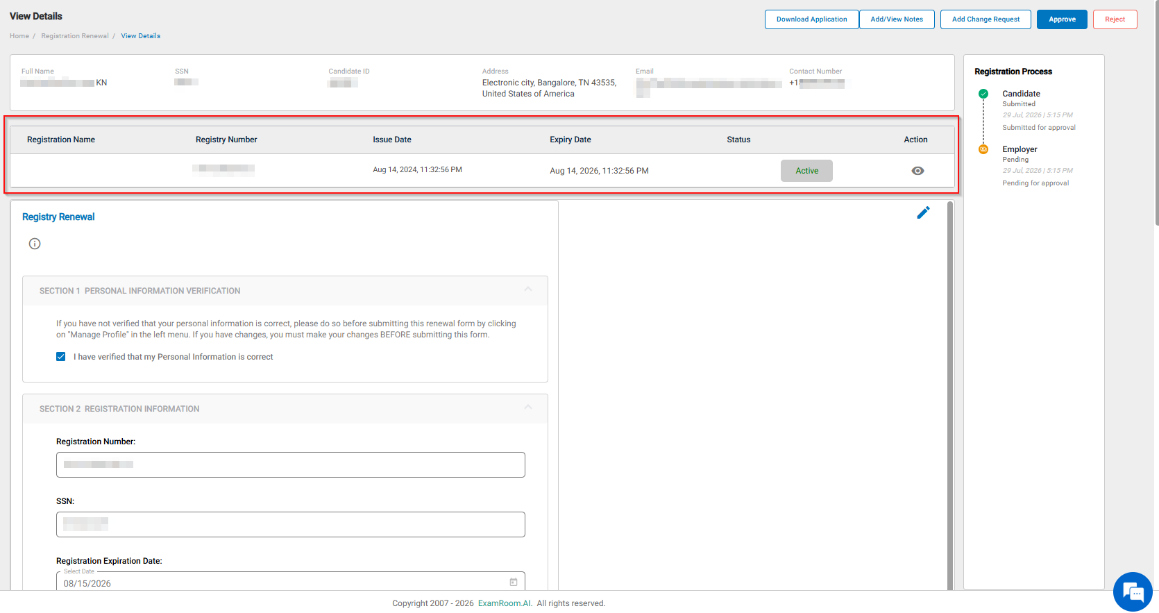Click Add Change Request button
The image size is (1159, 613).
coord(985,19)
